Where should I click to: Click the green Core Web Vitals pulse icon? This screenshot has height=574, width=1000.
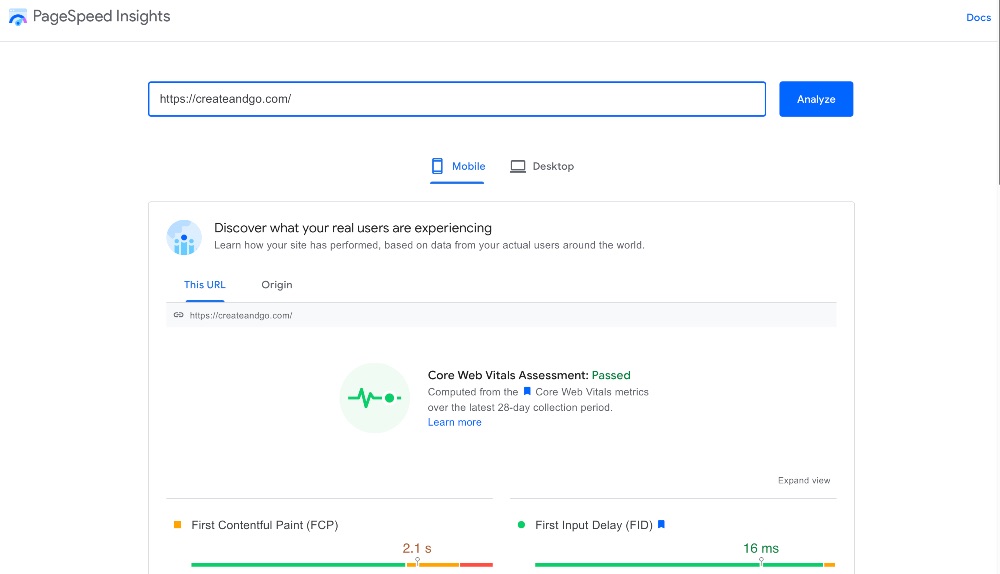point(374,398)
